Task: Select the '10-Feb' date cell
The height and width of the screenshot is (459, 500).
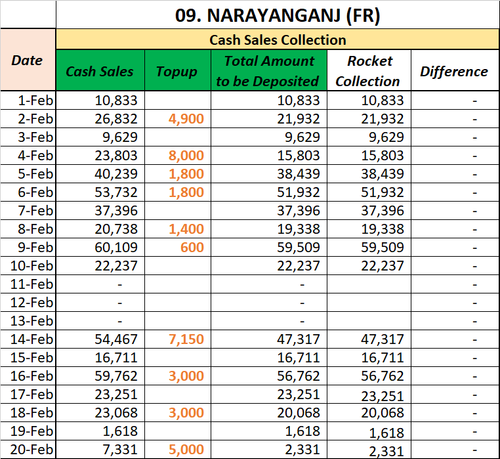Action: click(28, 266)
